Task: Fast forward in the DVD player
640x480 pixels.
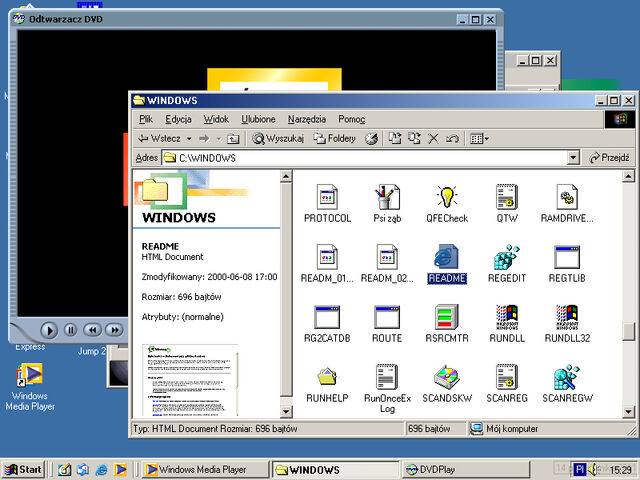Action: (114, 330)
